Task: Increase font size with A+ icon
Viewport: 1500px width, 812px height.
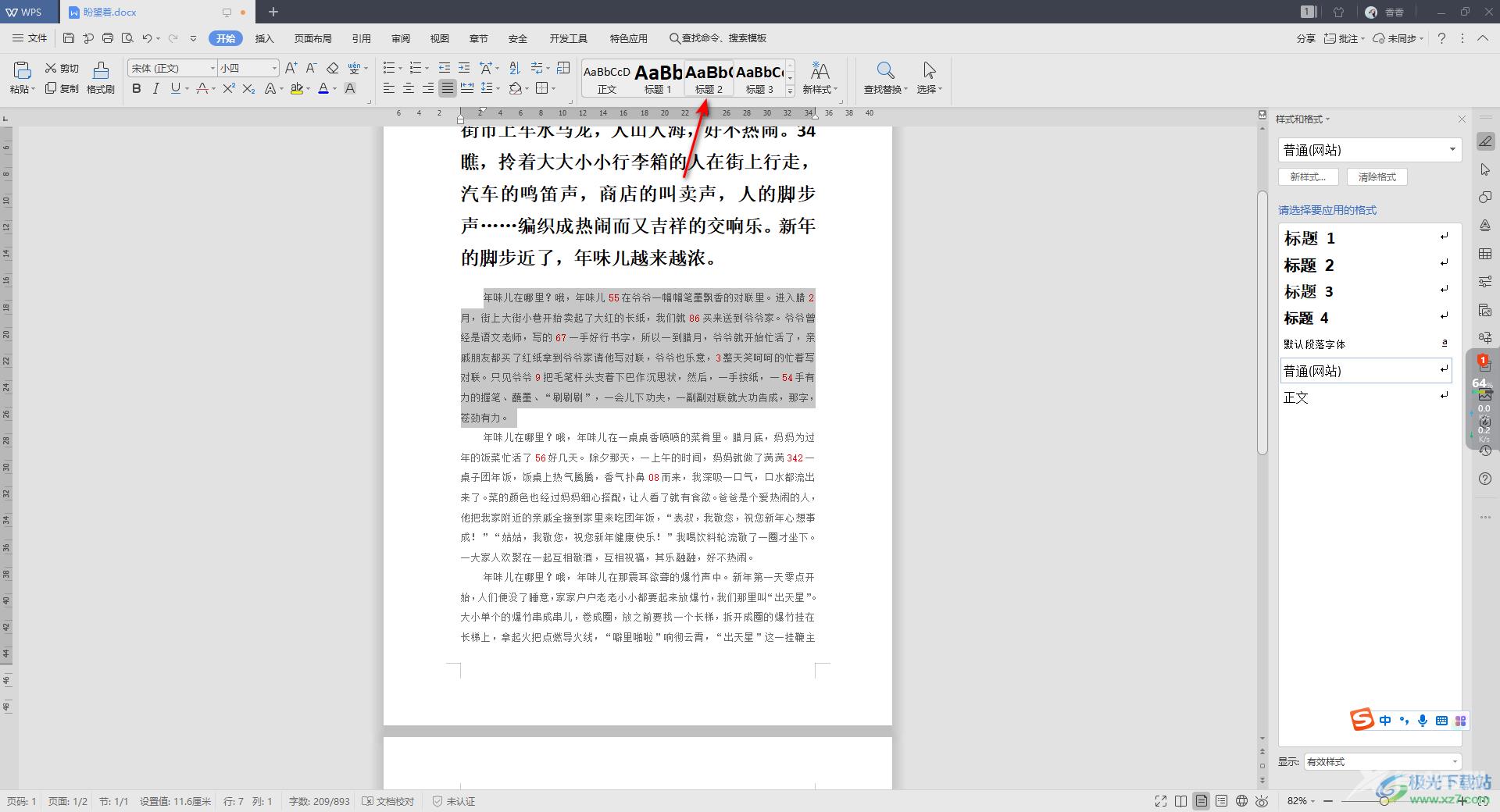Action: point(291,68)
